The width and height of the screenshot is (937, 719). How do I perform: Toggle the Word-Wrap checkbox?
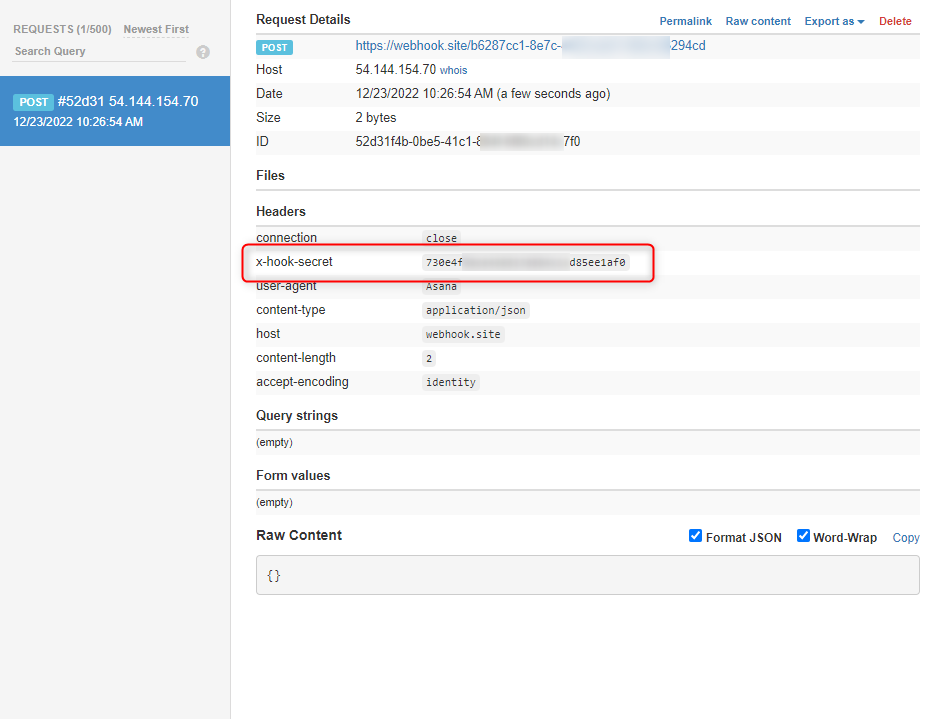pos(803,536)
